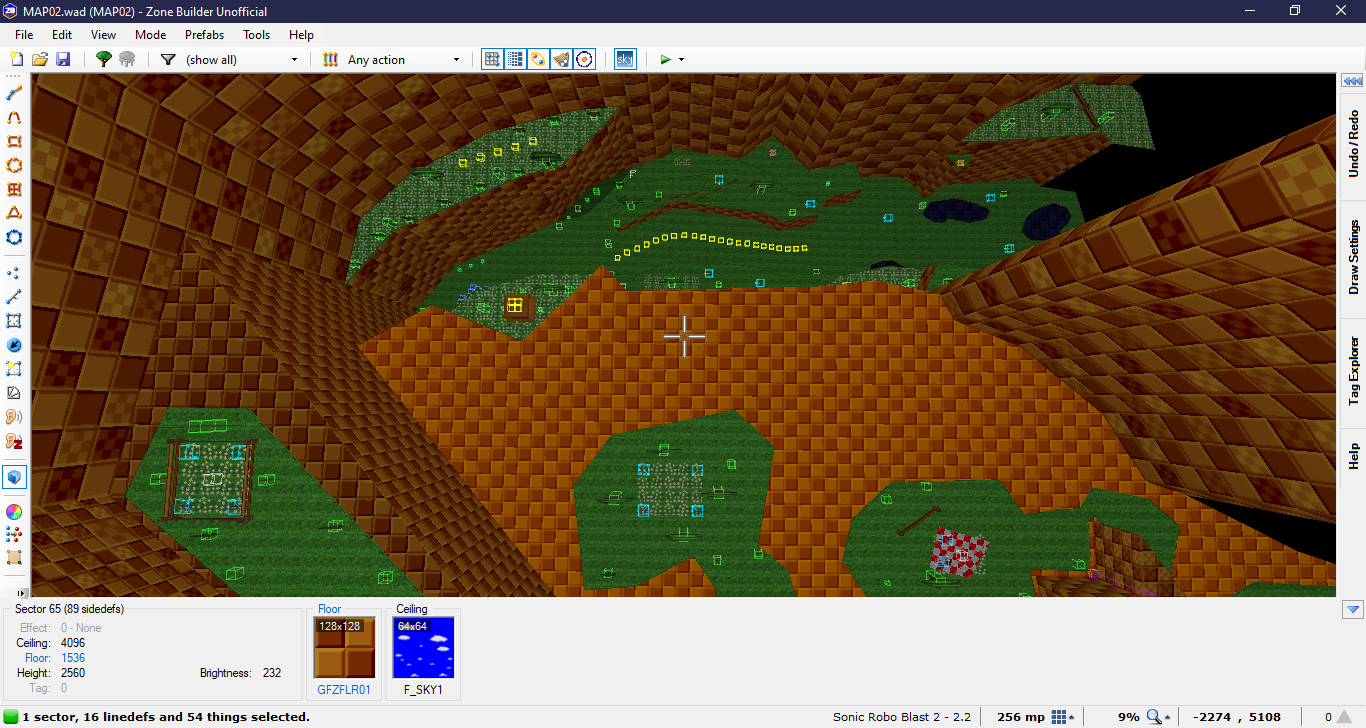This screenshot has height=728, width=1366.
Task: Open the Undo / Redo side tab
Action: (1353, 143)
